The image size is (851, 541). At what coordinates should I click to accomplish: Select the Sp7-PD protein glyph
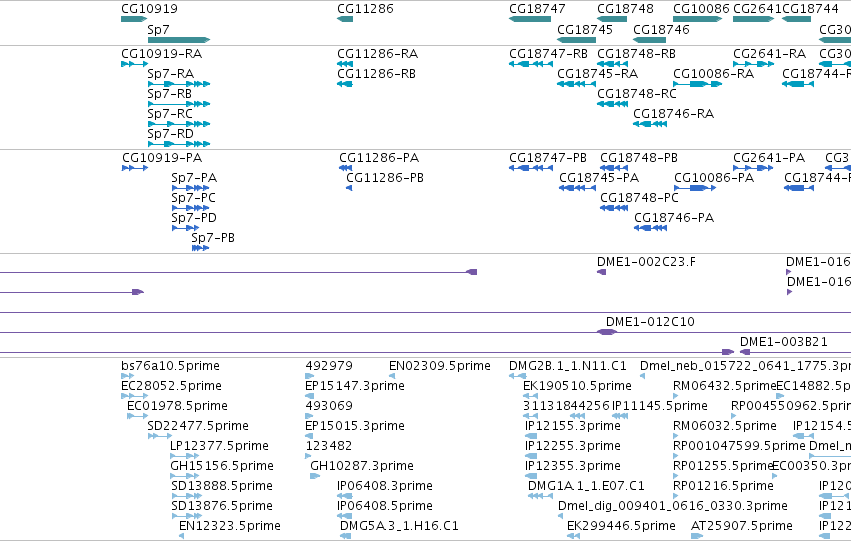185,228
